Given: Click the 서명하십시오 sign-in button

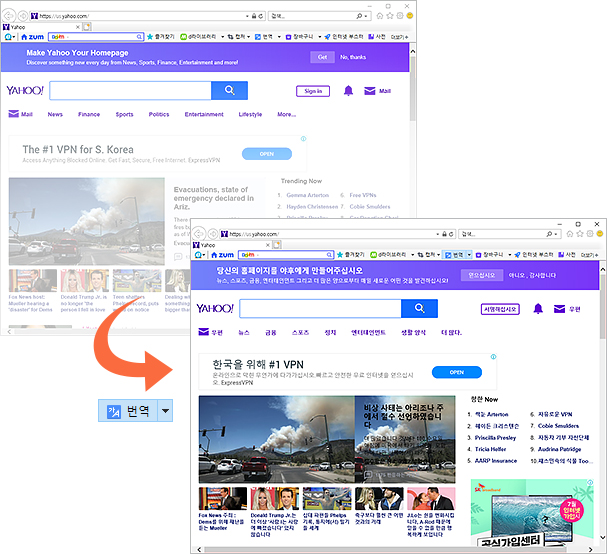Looking at the screenshot, I should point(500,309).
